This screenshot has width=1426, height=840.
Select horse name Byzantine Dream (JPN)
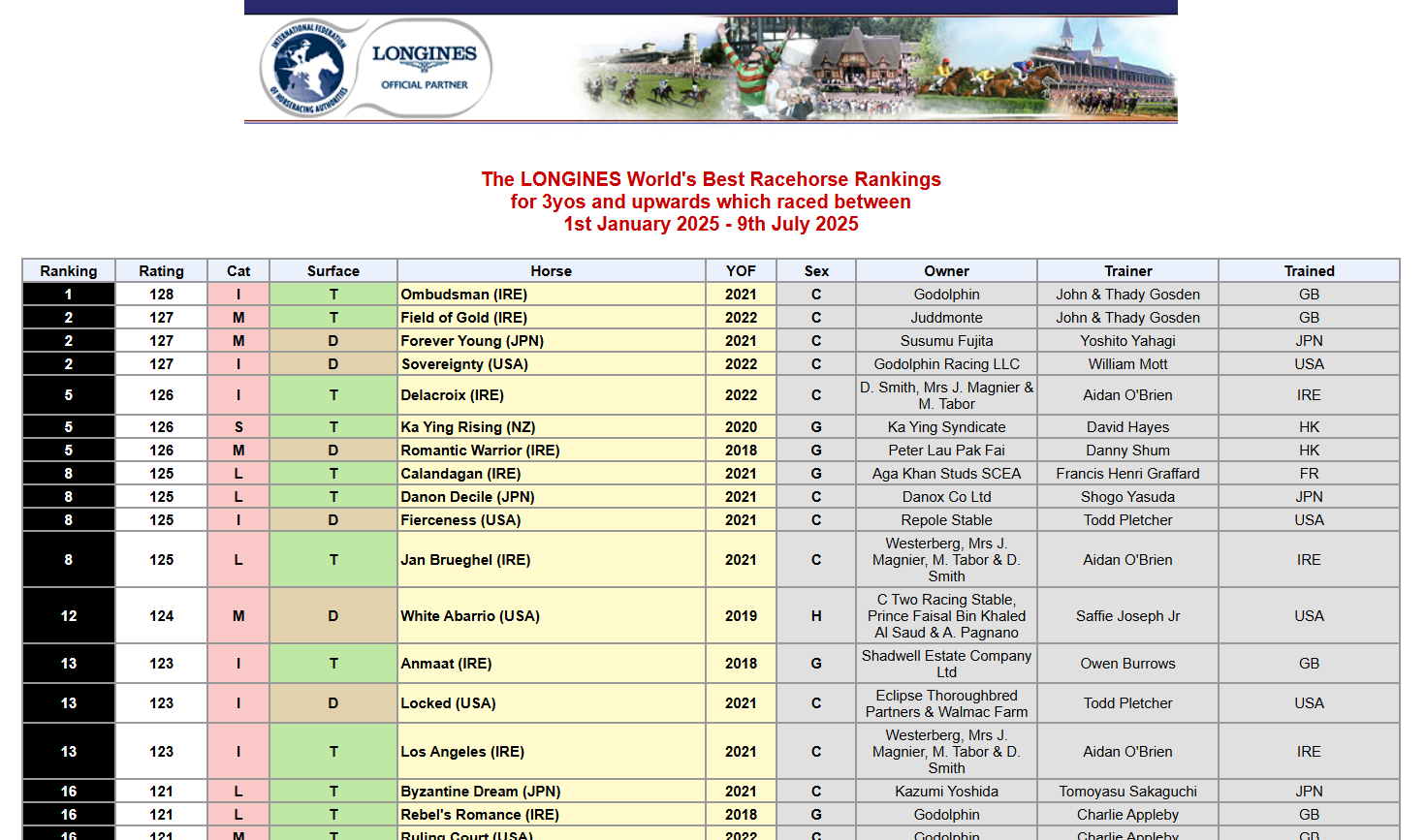(481, 792)
